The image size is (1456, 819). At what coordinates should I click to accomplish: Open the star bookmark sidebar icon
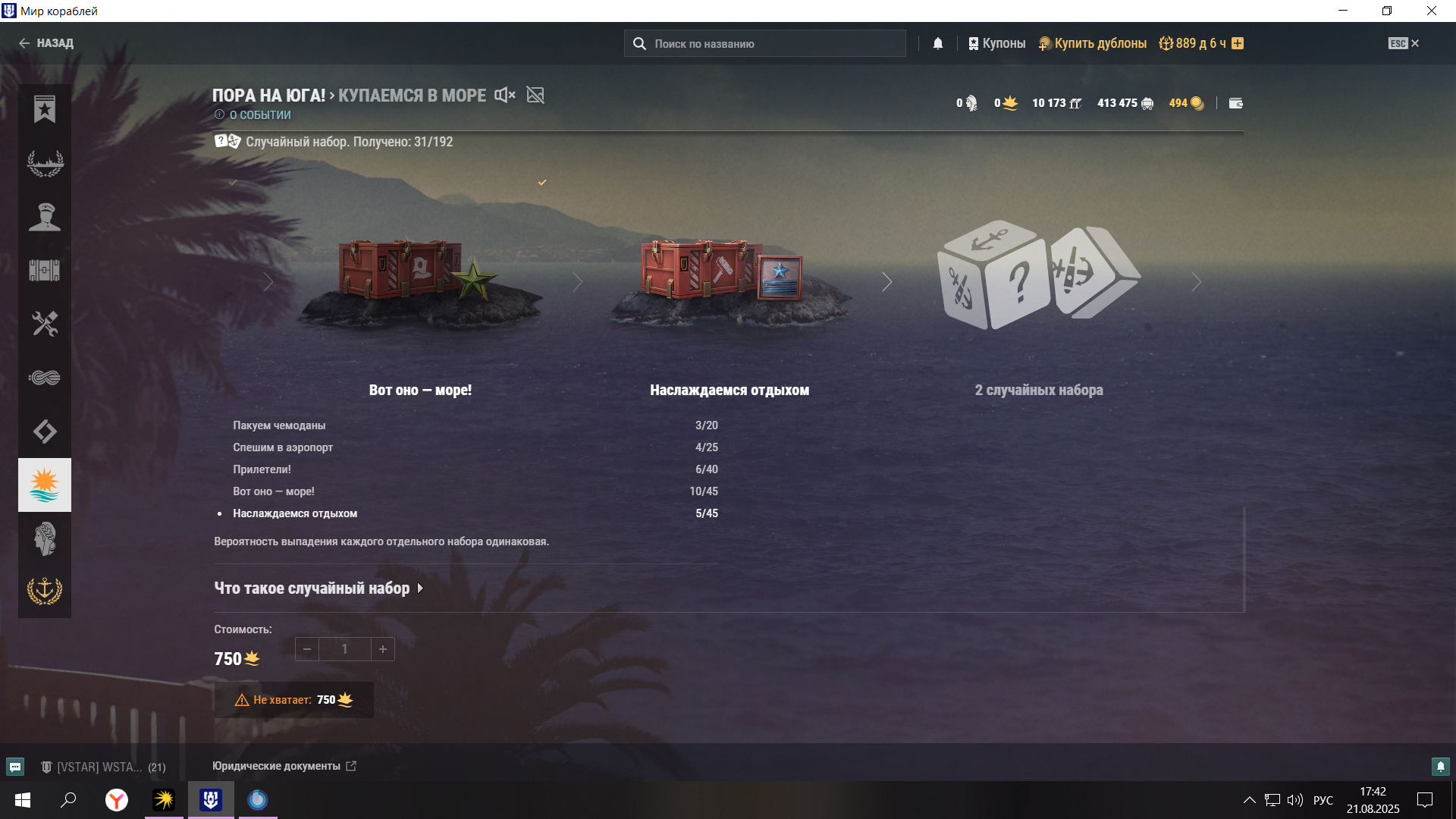(45, 109)
